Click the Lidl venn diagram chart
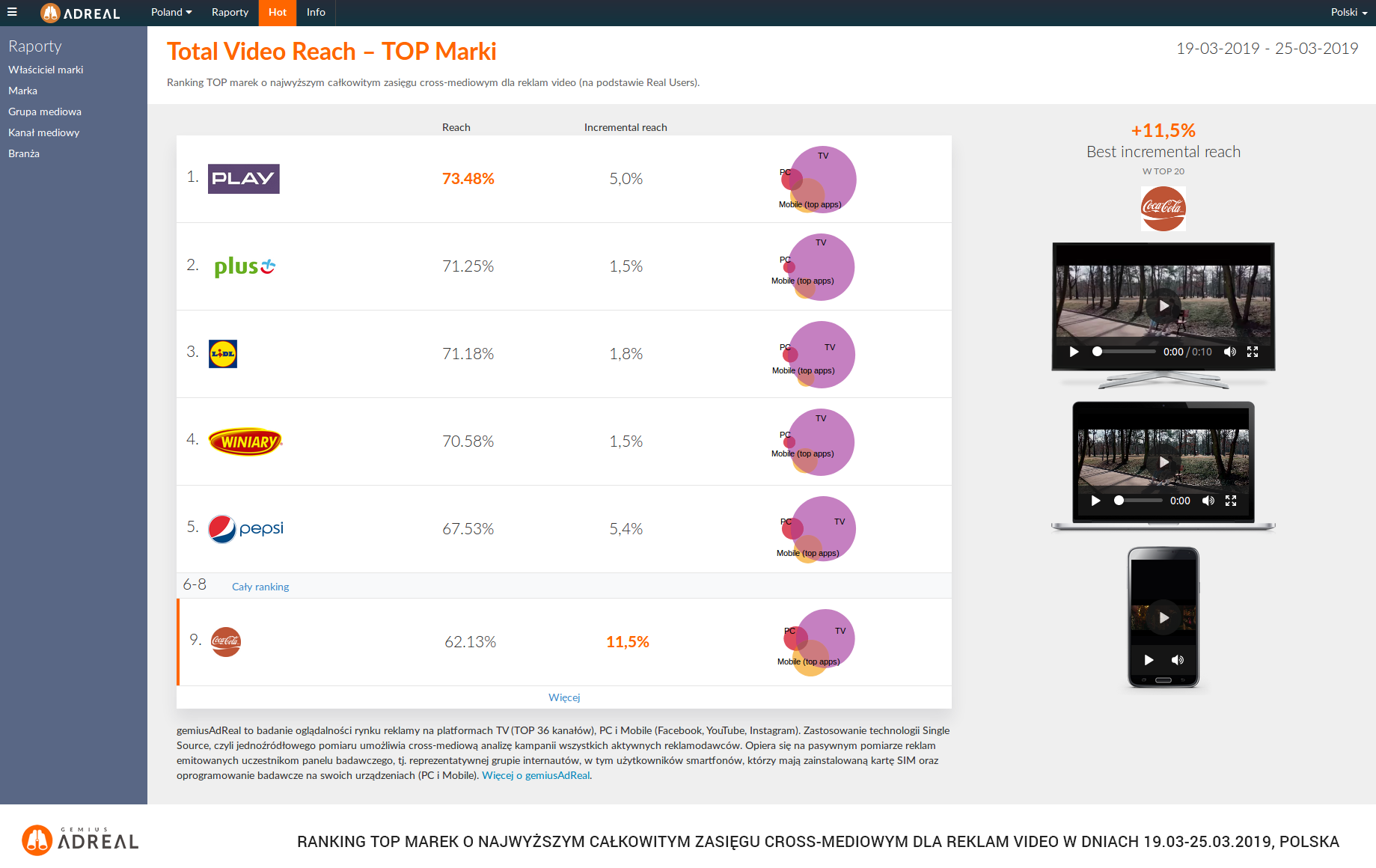Viewport: 1376px width, 868px height. [x=814, y=355]
